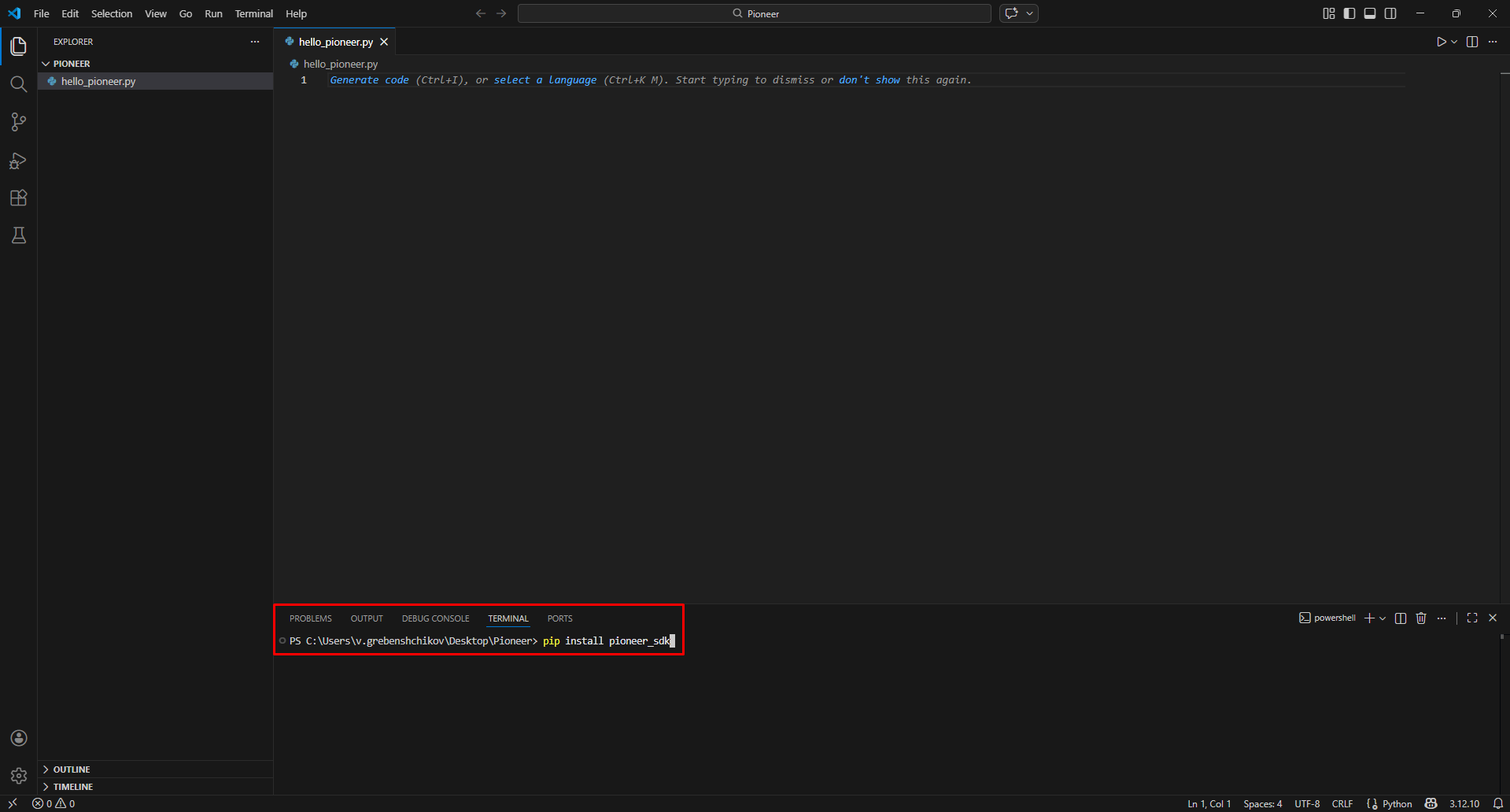The image size is (1510, 812).
Task: Split the terminal
Action: [x=1401, y=618]
